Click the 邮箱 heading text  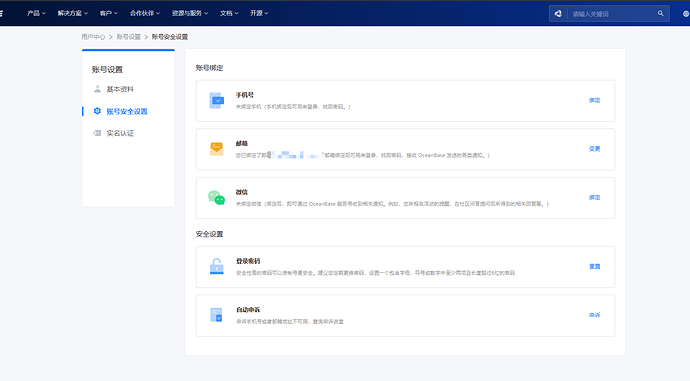(x=242, y=143)
